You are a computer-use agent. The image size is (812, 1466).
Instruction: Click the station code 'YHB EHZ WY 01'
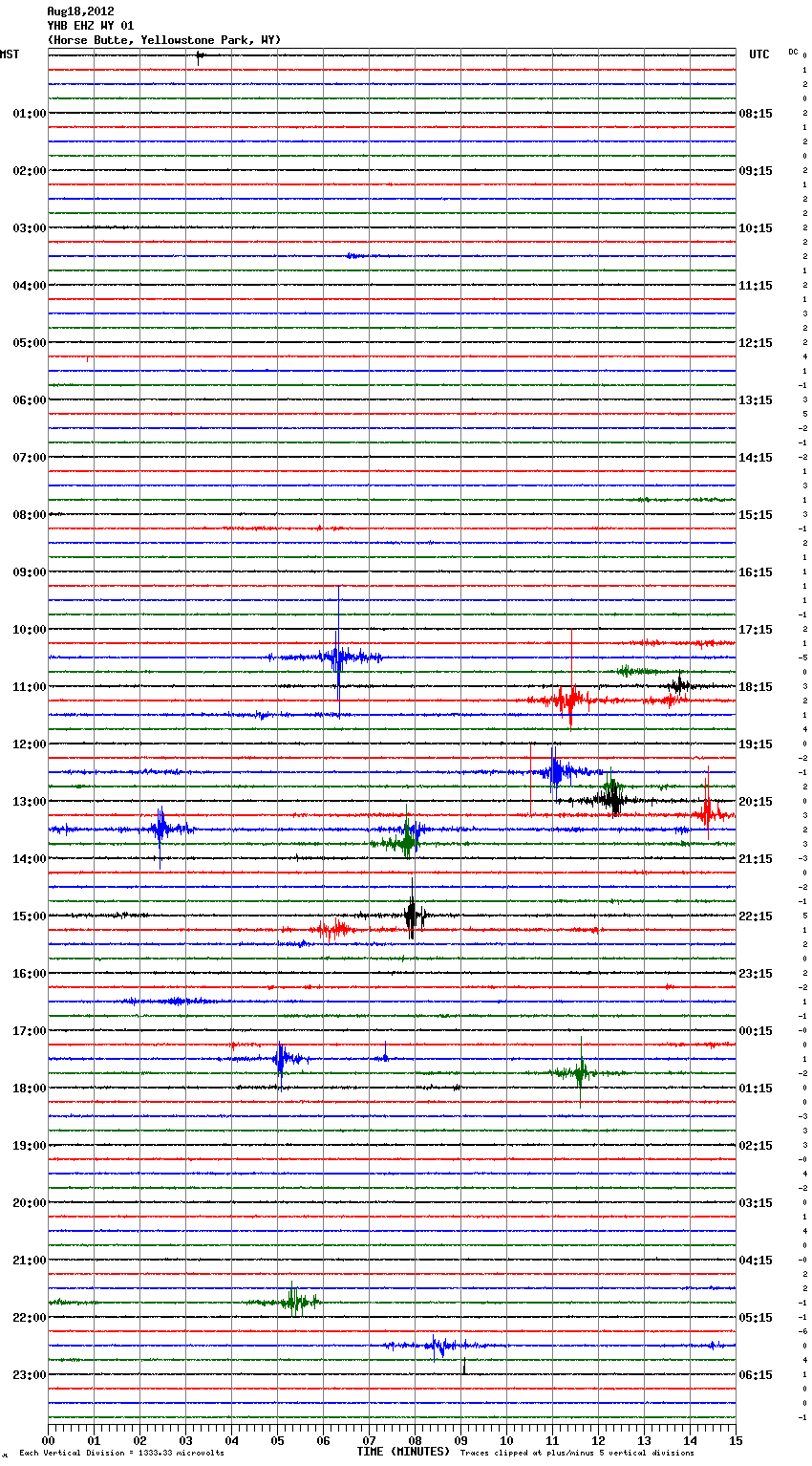pyautogui.click(x=91, y=26)
